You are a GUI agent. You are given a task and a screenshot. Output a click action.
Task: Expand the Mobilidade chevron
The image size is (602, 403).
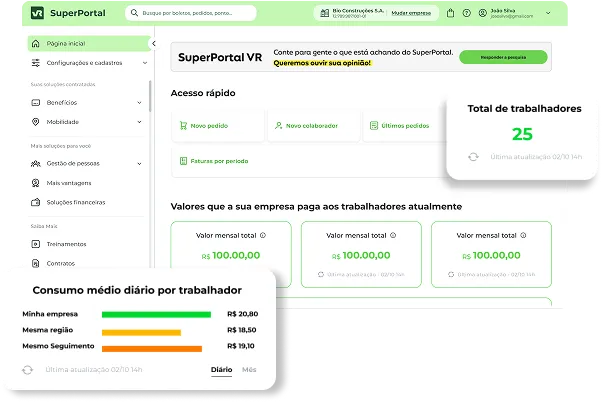point(139,122)
